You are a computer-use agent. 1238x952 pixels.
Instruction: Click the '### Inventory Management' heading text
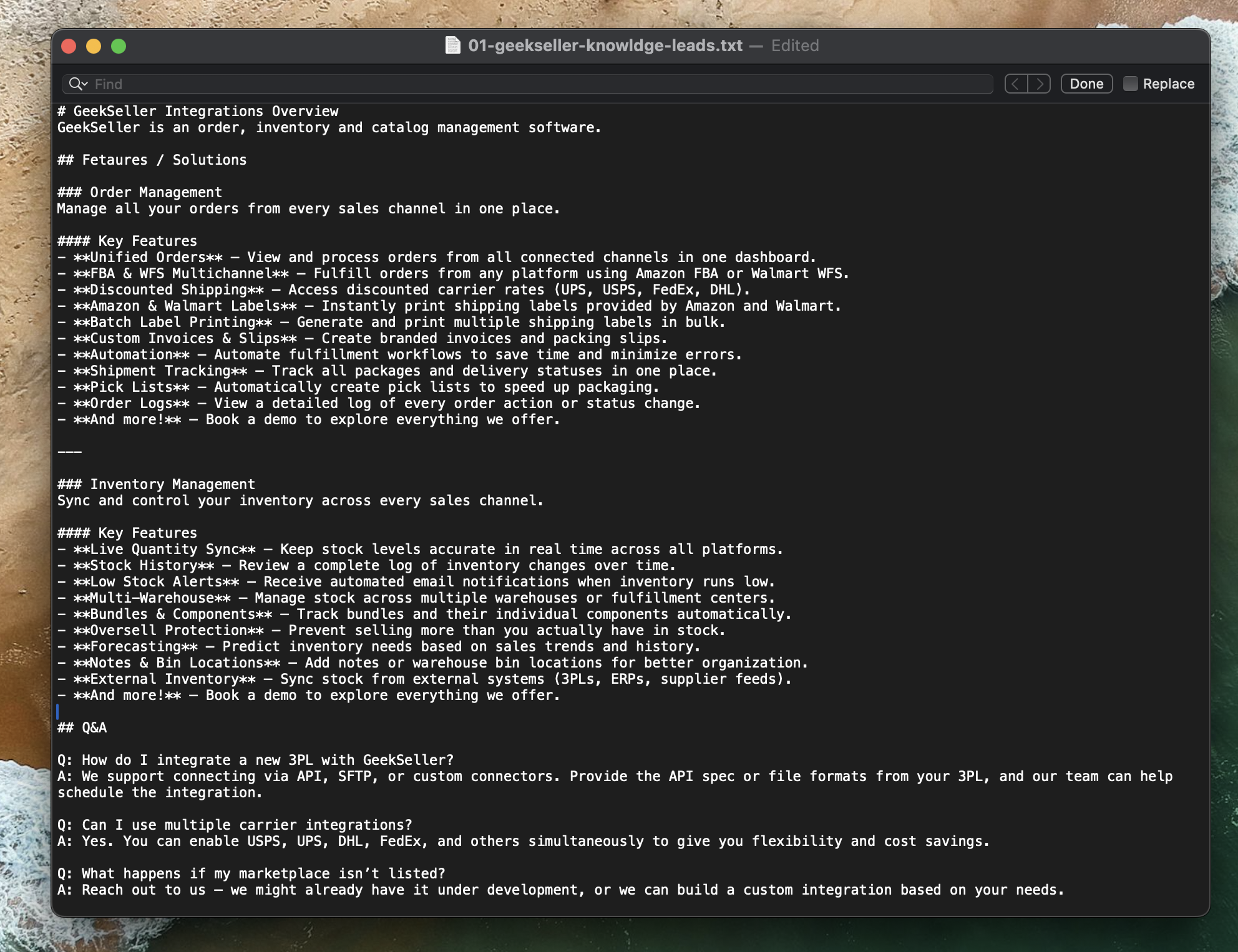click(x=156, y=484)
